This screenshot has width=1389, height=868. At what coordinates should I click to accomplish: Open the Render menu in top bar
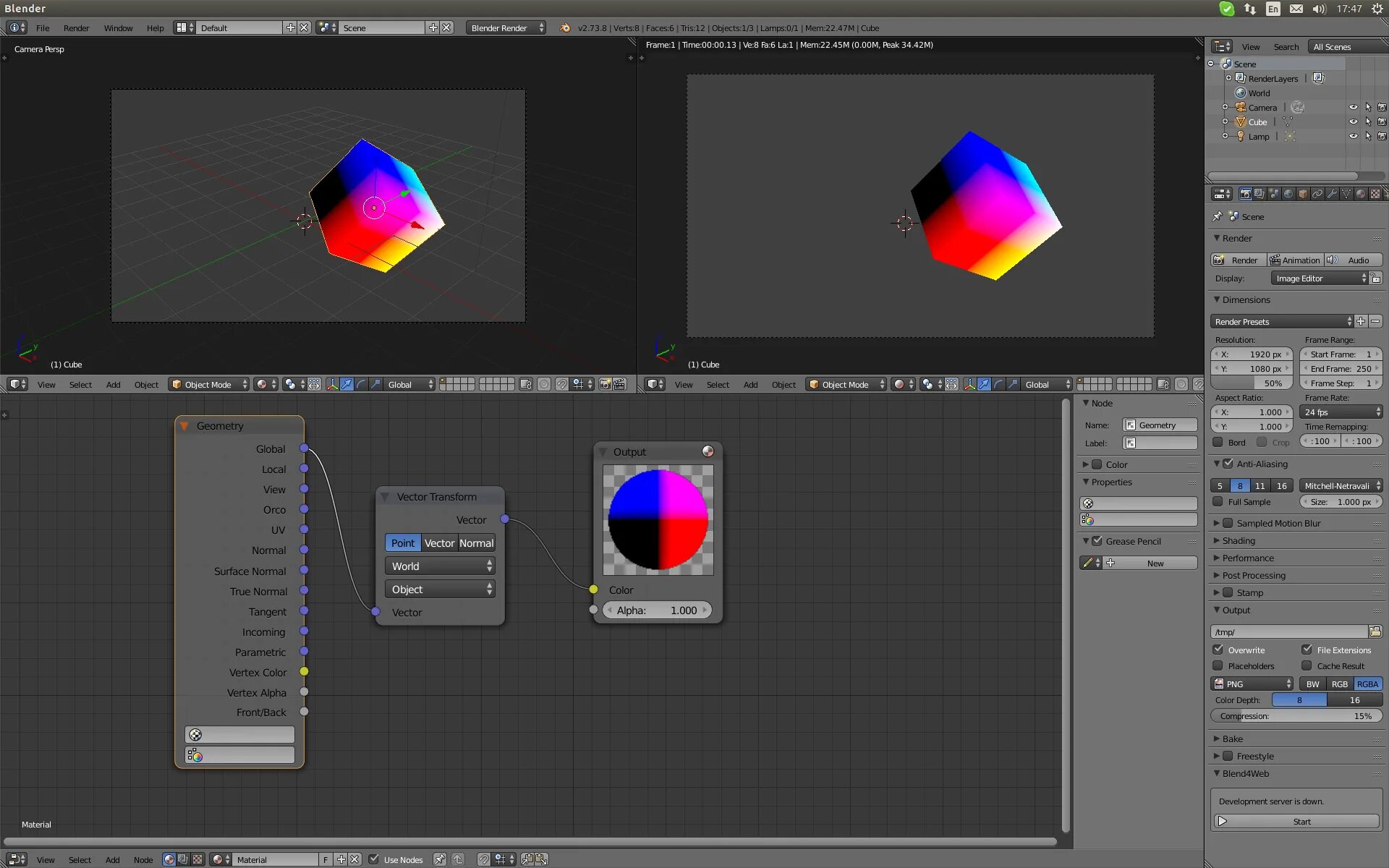[x=76, y=27]
